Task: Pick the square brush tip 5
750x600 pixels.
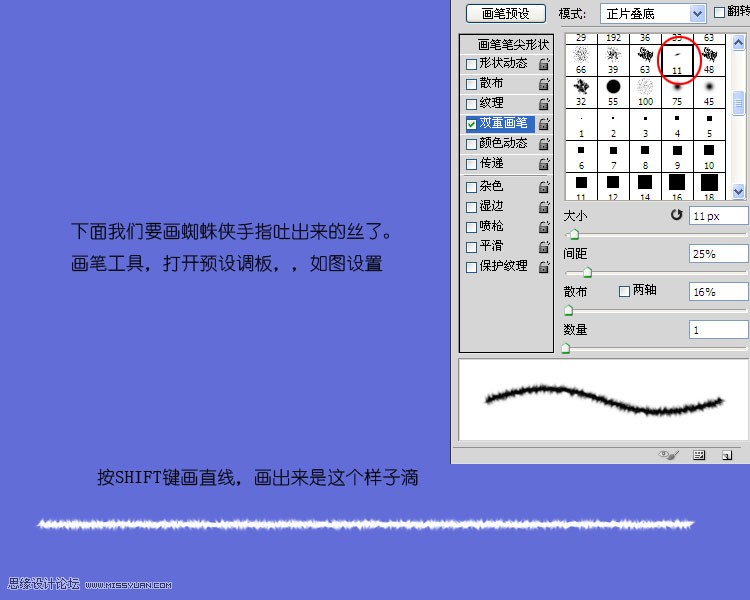Action: pos(709,124)
